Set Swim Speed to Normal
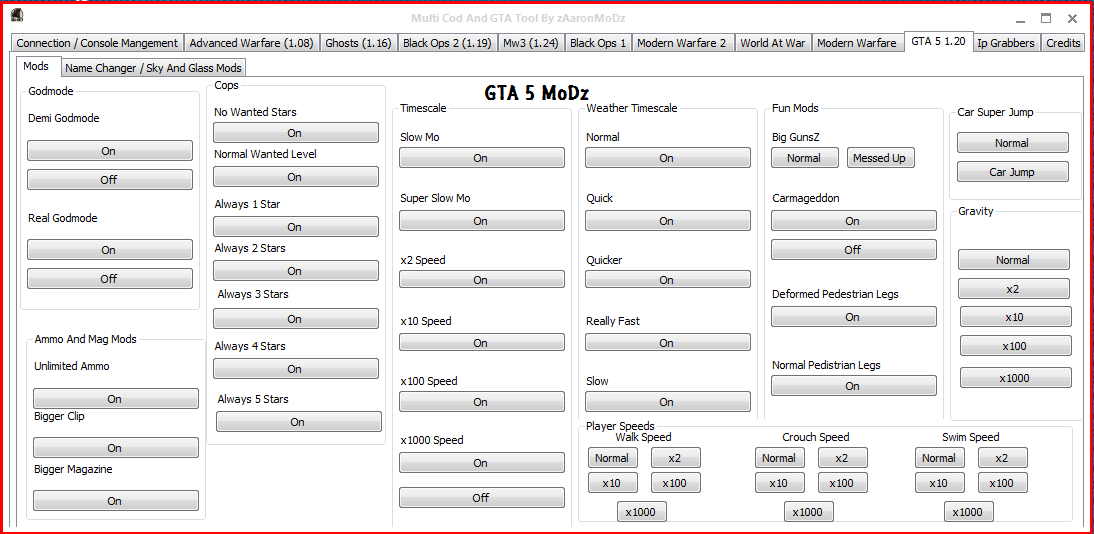1094x534 pixels. 941,458
